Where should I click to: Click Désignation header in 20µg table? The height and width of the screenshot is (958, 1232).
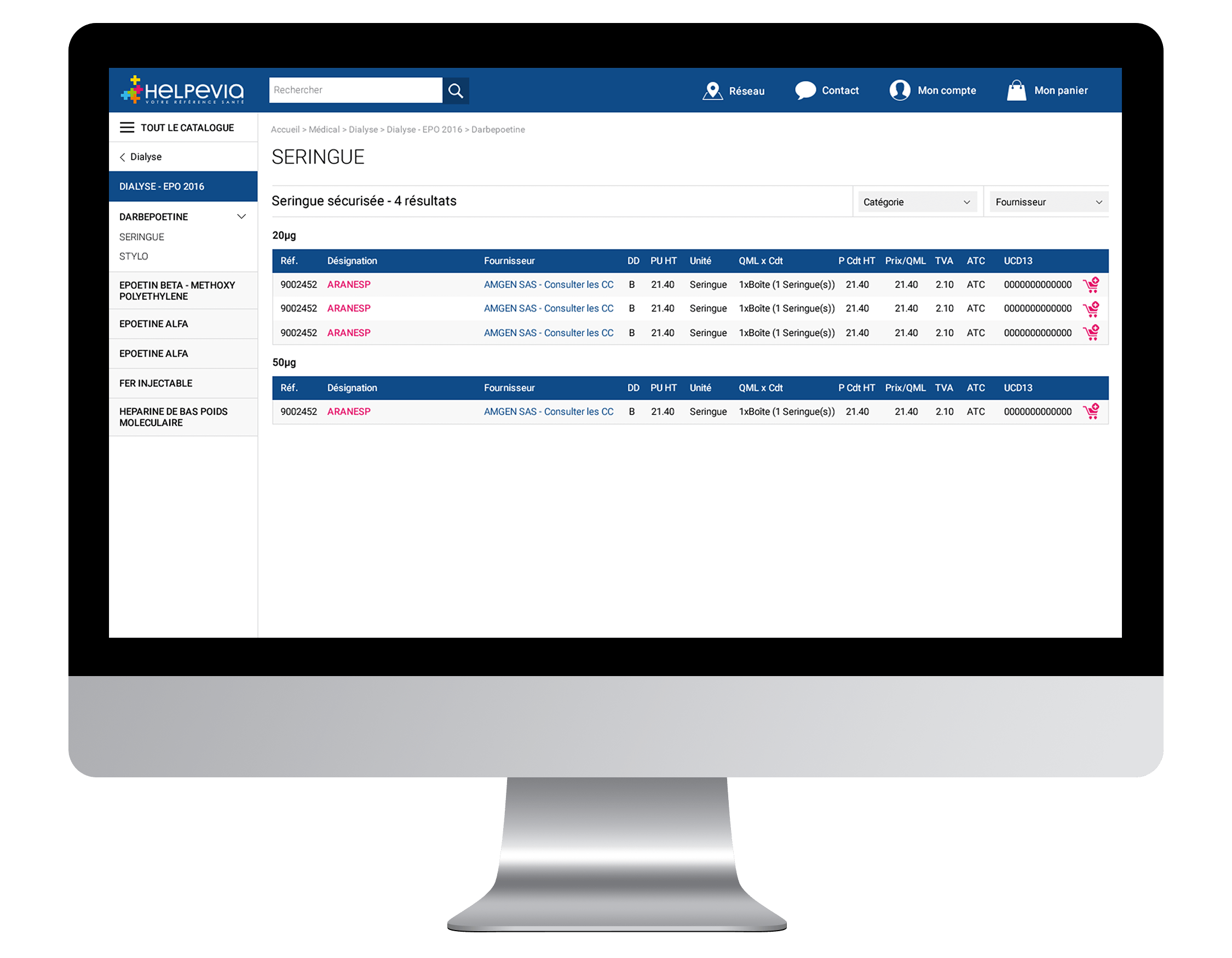point(352,261)
